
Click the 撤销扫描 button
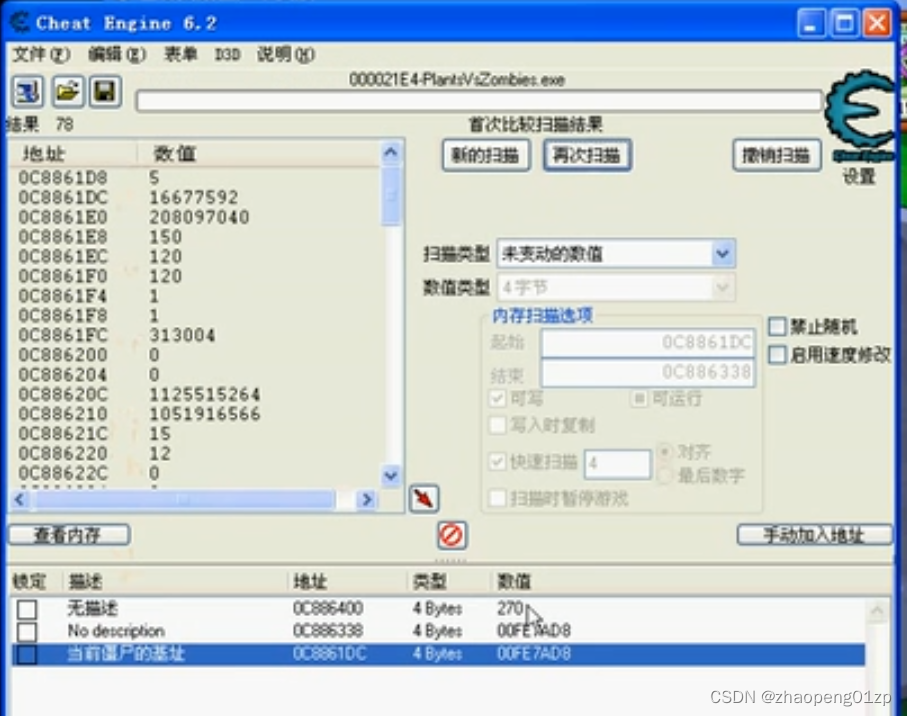(x=777, y=155)
